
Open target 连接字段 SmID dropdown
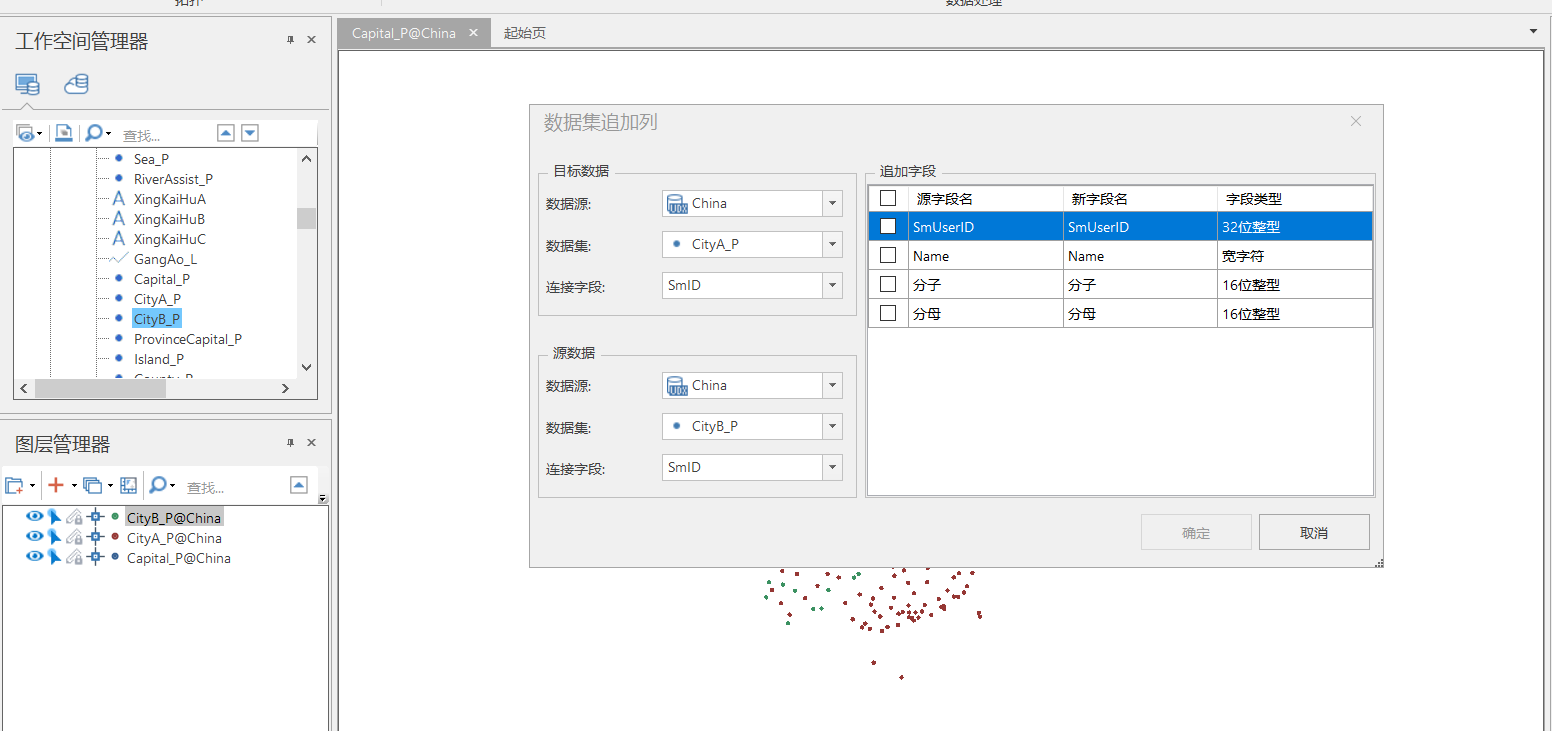(x=832, y=286)
